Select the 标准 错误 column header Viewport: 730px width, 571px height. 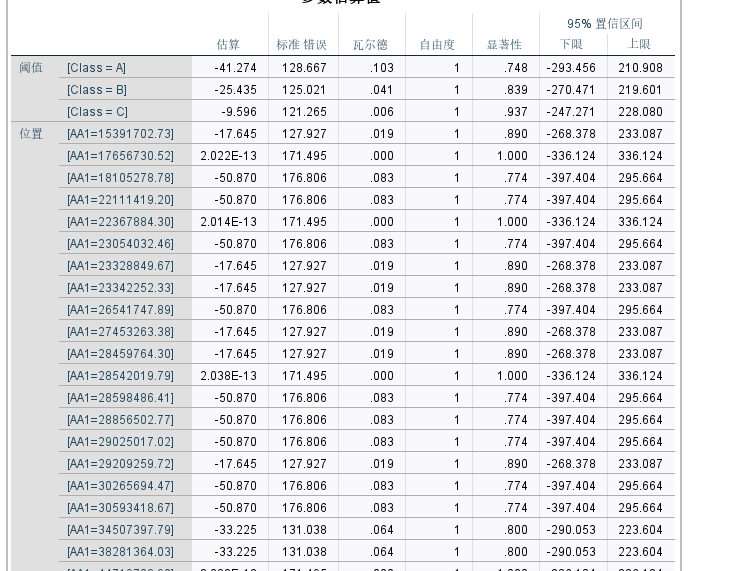coord(301,45)
